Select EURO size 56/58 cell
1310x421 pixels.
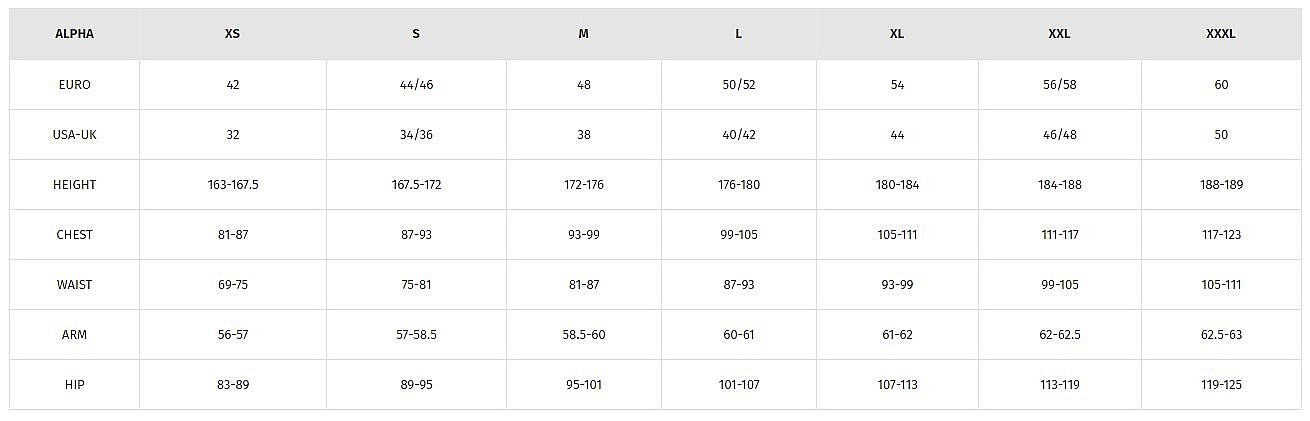point(1060,85)
